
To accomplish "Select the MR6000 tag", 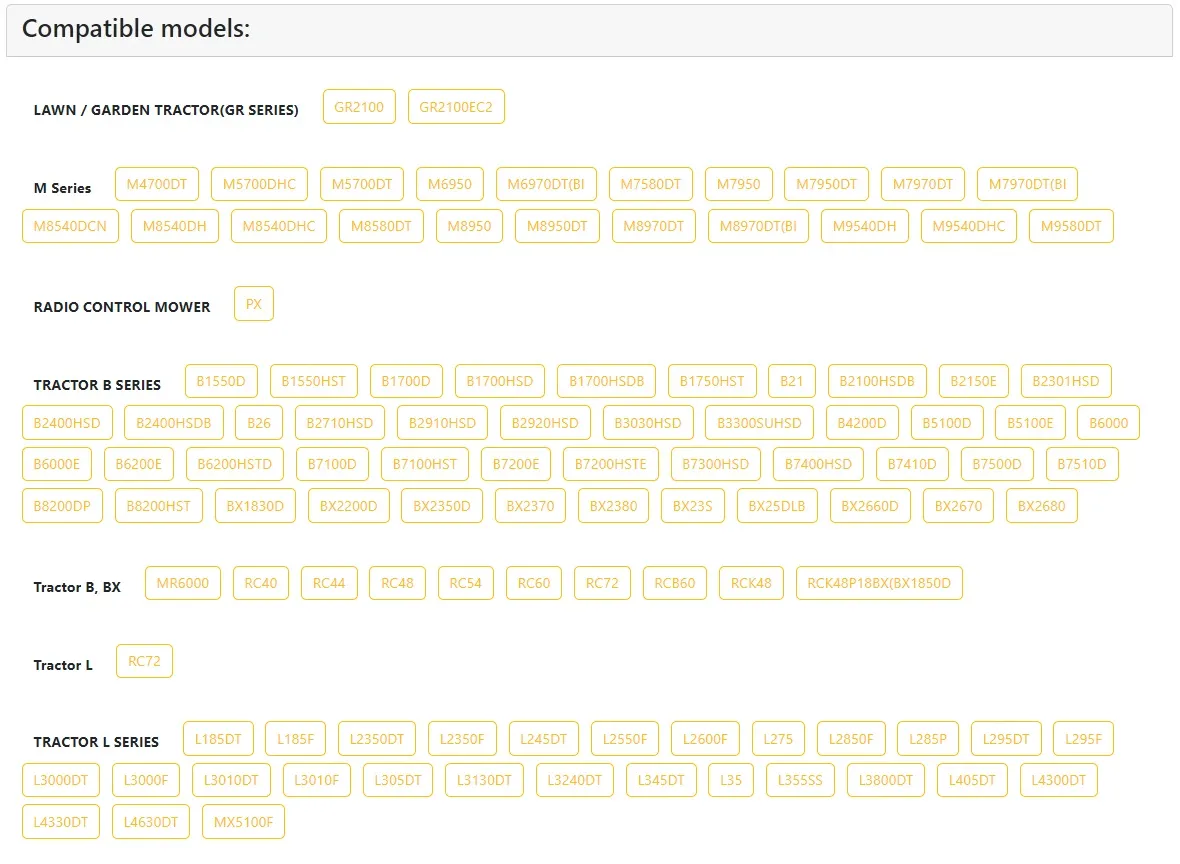I will (183, 583).
